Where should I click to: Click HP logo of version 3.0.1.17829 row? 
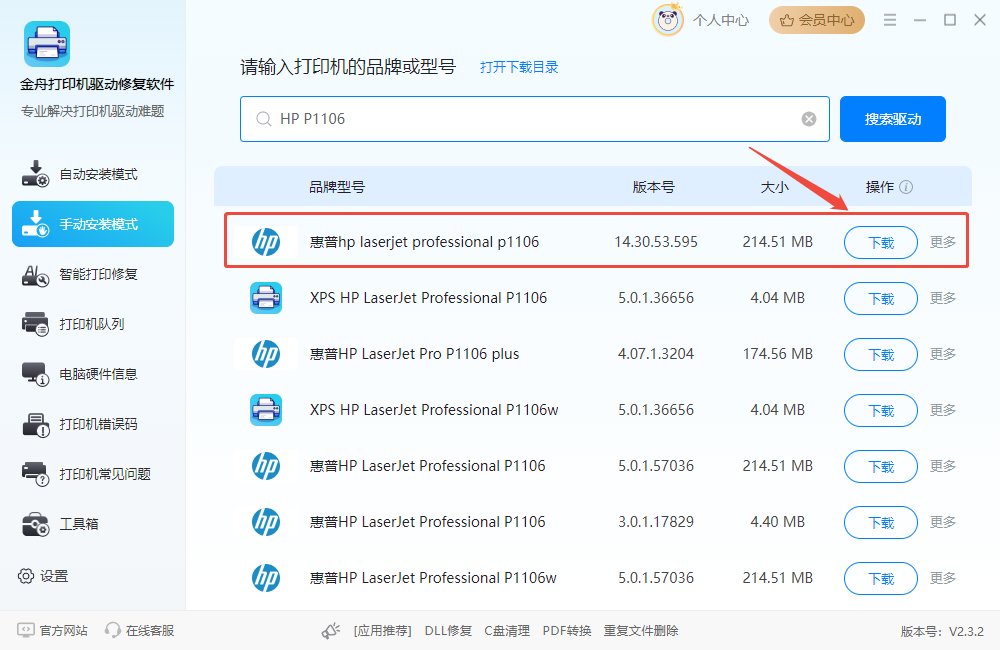pyautogui.click(x=266, y=522)
